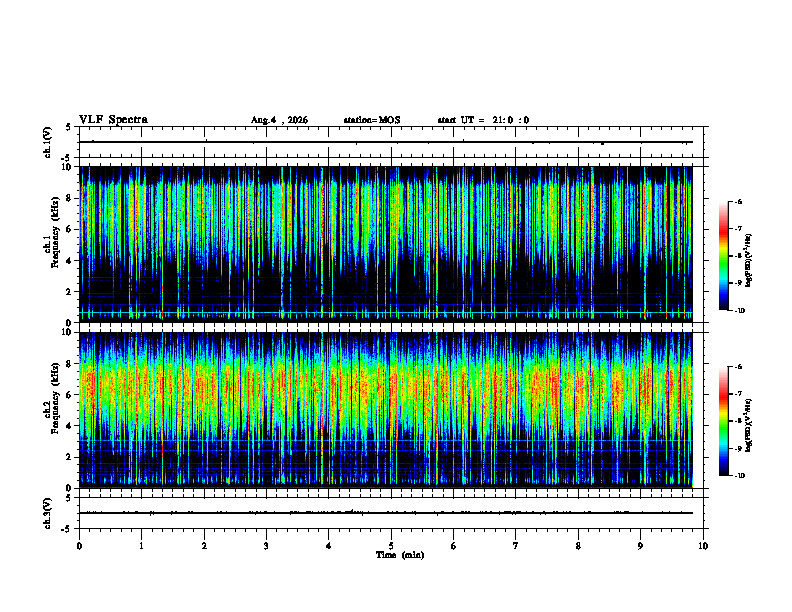Click the "-8" label on the upper color bar
The height and width of the screenshot is (612, 792).
[x=738, y=256]
